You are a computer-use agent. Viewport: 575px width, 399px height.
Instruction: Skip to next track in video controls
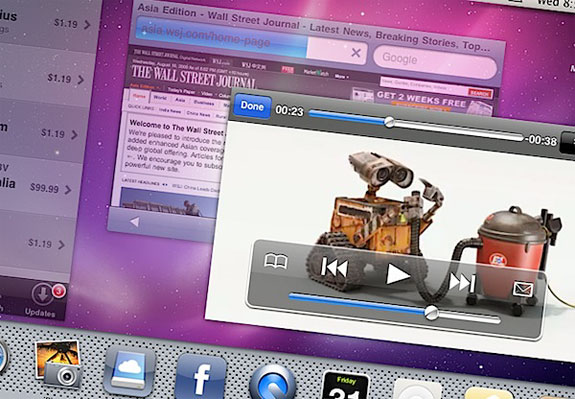[462, 282]
